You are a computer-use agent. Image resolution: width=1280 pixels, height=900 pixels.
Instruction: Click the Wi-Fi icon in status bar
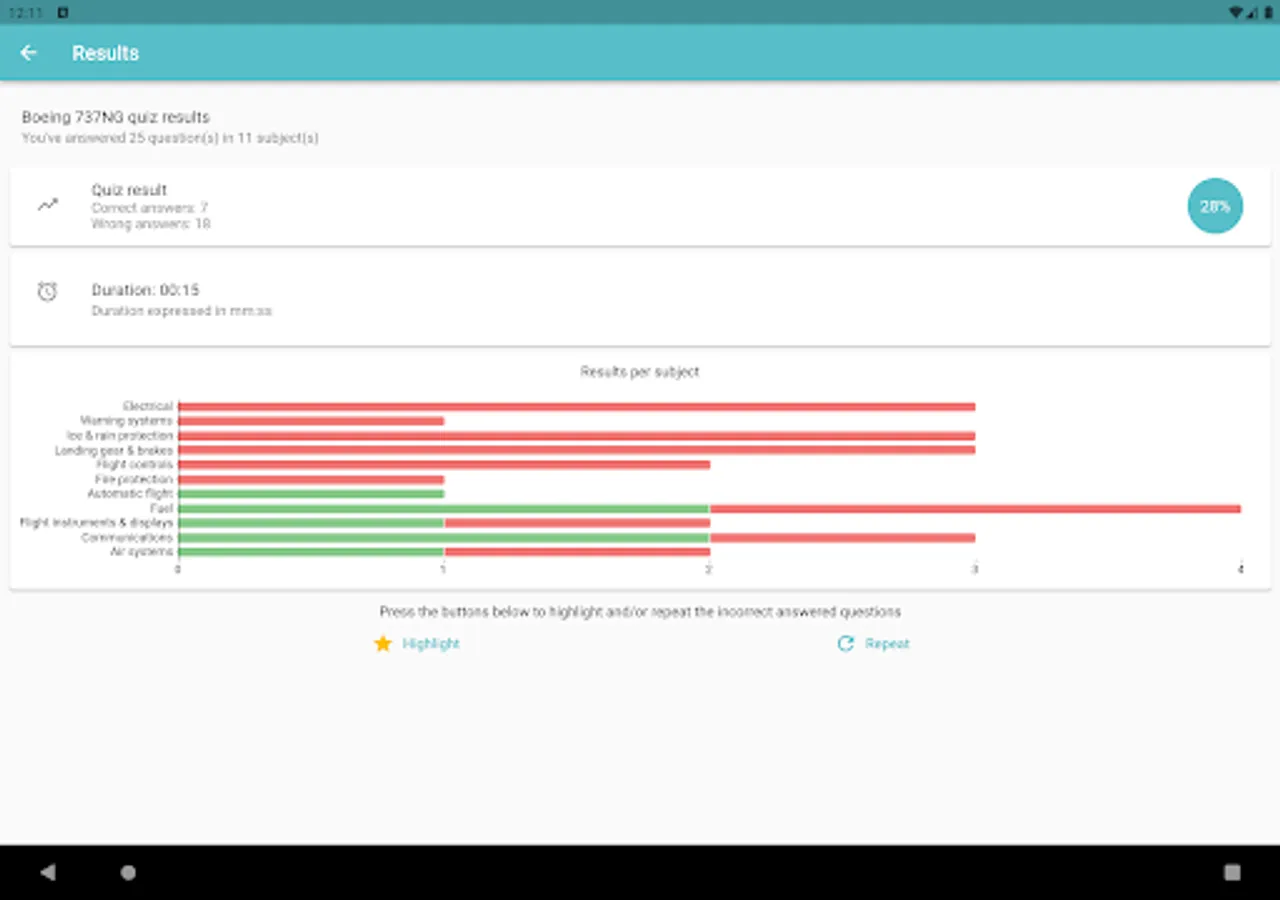coord(1237,12)
